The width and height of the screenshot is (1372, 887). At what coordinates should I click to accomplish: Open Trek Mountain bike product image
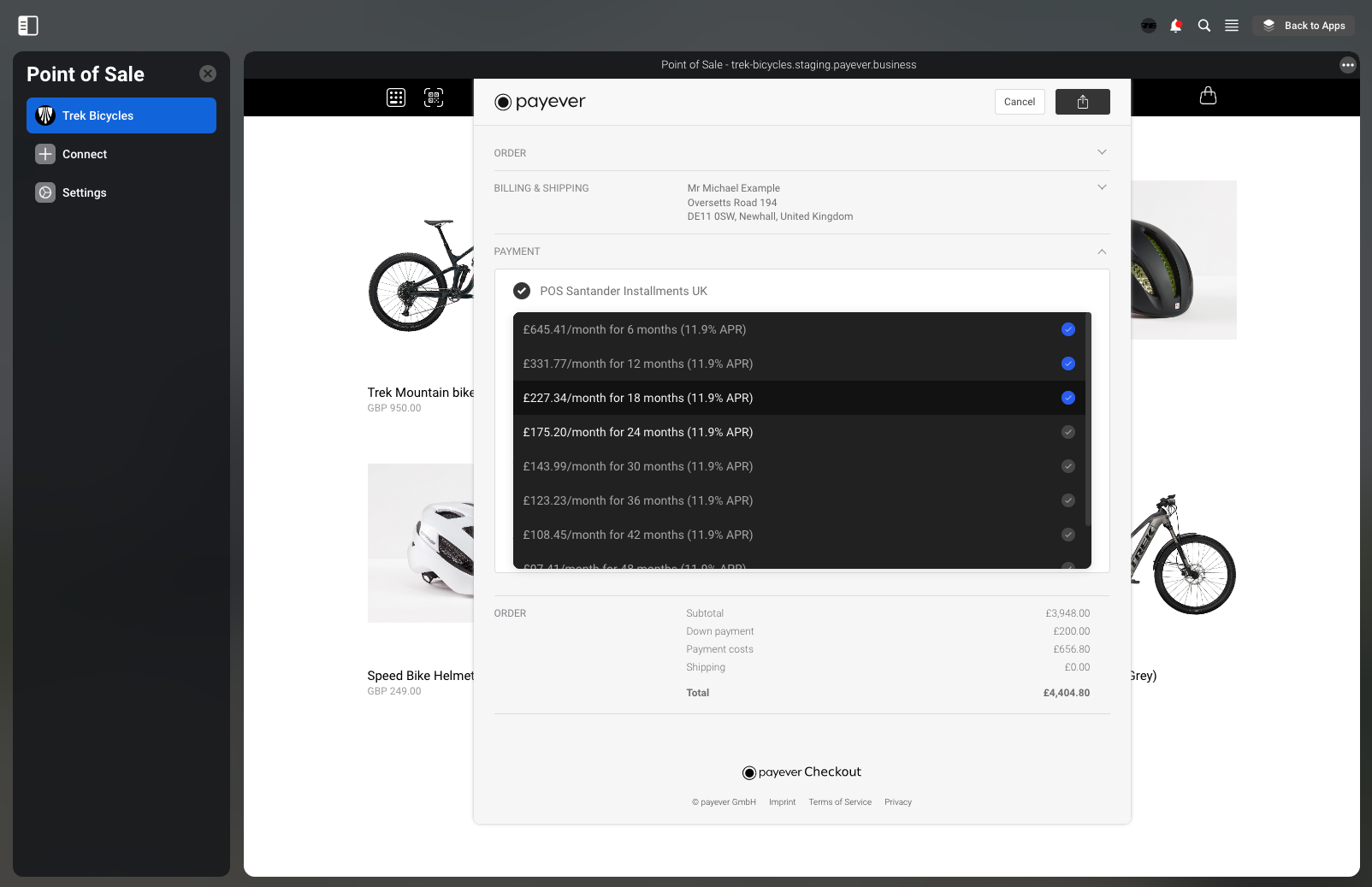click(421, 274)
